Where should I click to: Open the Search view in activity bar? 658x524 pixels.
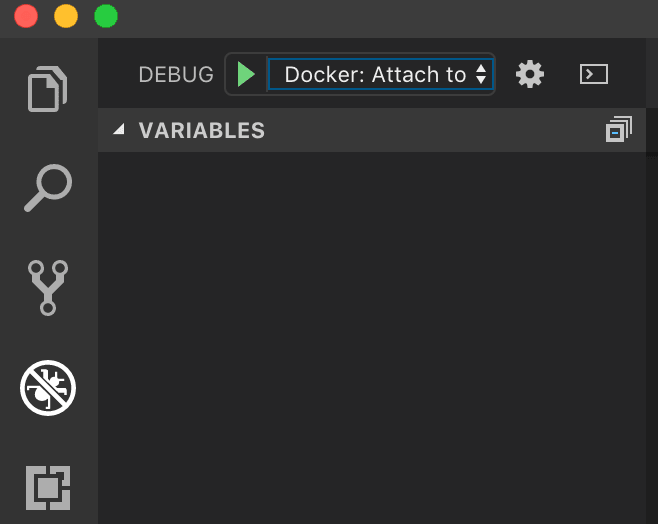pos(48,188)
